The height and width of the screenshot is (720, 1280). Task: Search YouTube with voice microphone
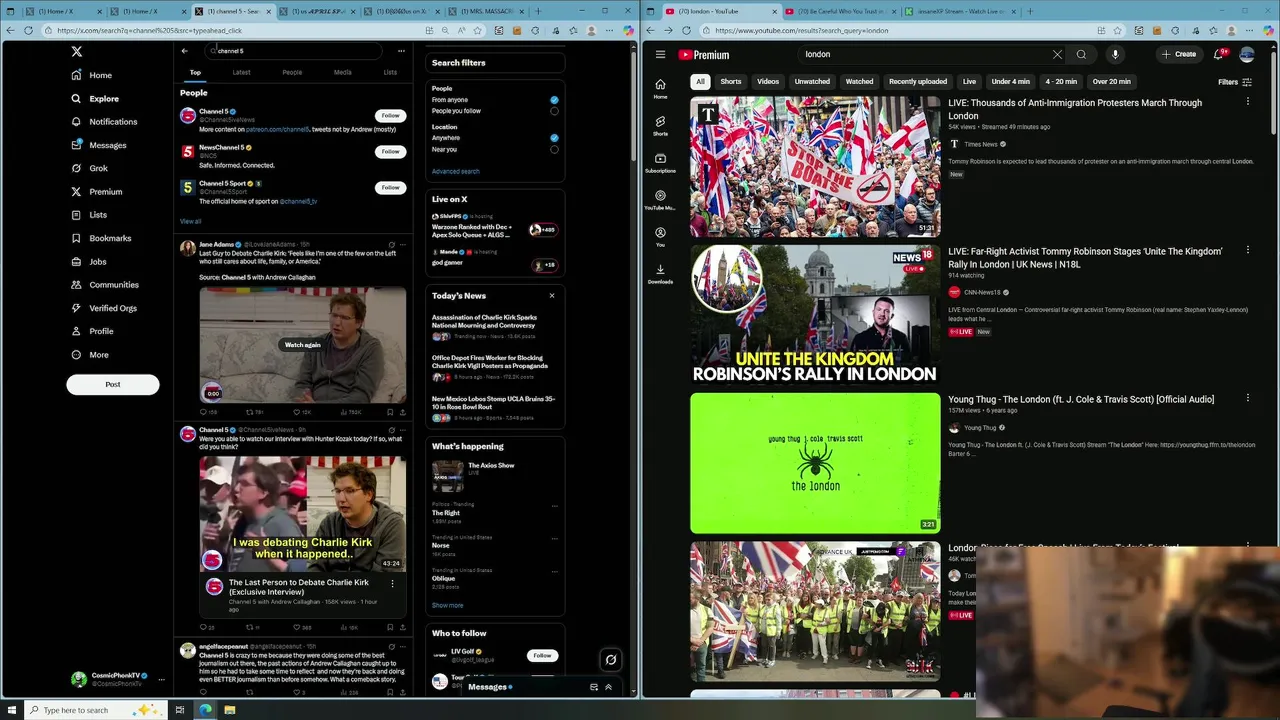coord(1115,55)
